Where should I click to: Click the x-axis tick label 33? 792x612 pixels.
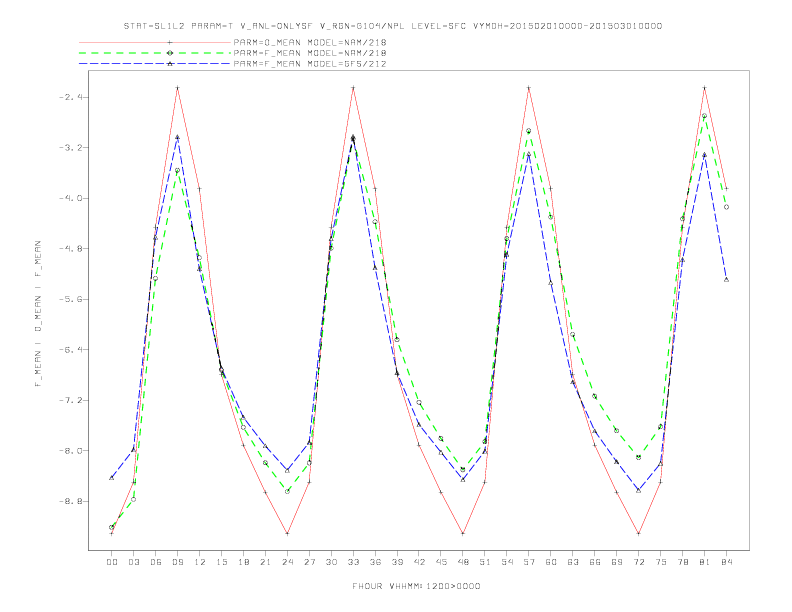point(353,562)
